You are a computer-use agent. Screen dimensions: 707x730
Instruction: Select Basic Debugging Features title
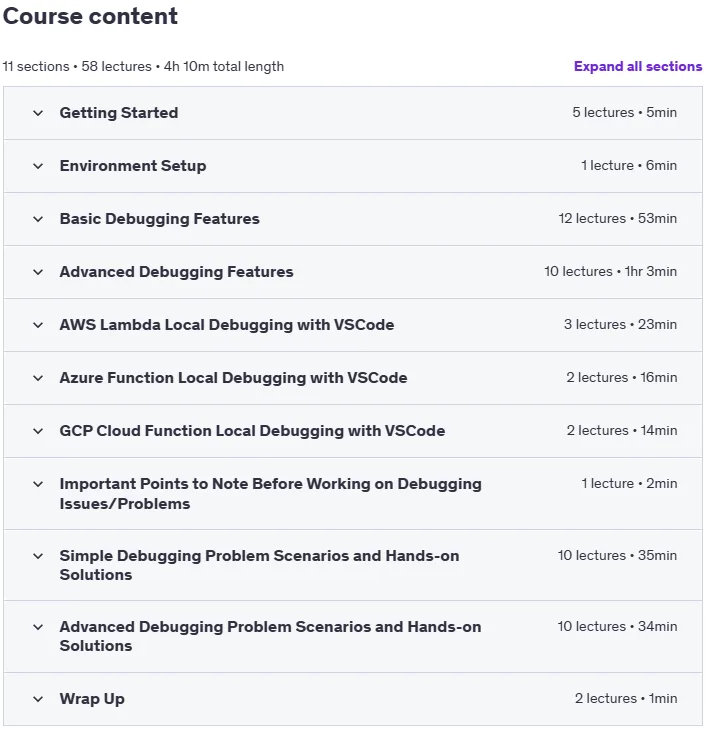tap(160, 219)
